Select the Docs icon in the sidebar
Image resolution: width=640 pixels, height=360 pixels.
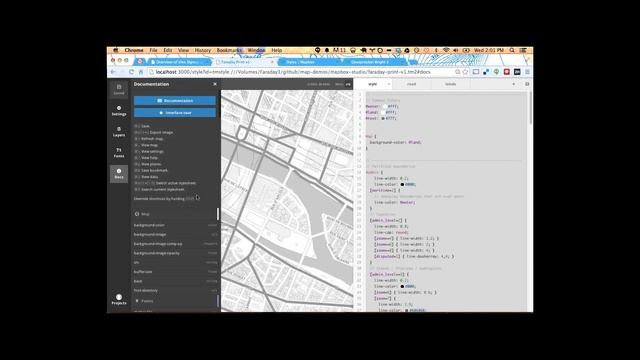(119, 174)
